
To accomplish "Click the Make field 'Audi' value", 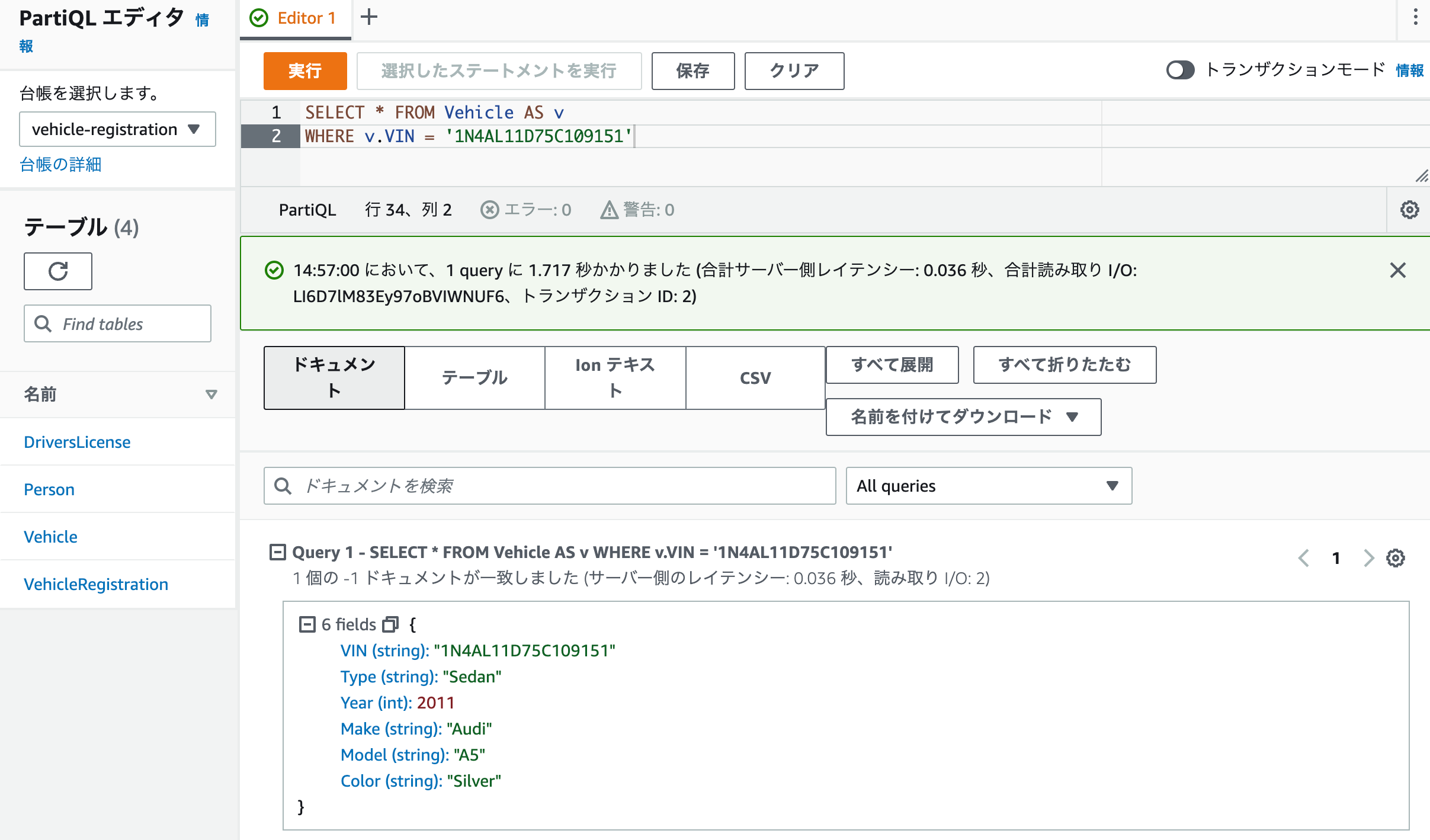I will 469,729.
